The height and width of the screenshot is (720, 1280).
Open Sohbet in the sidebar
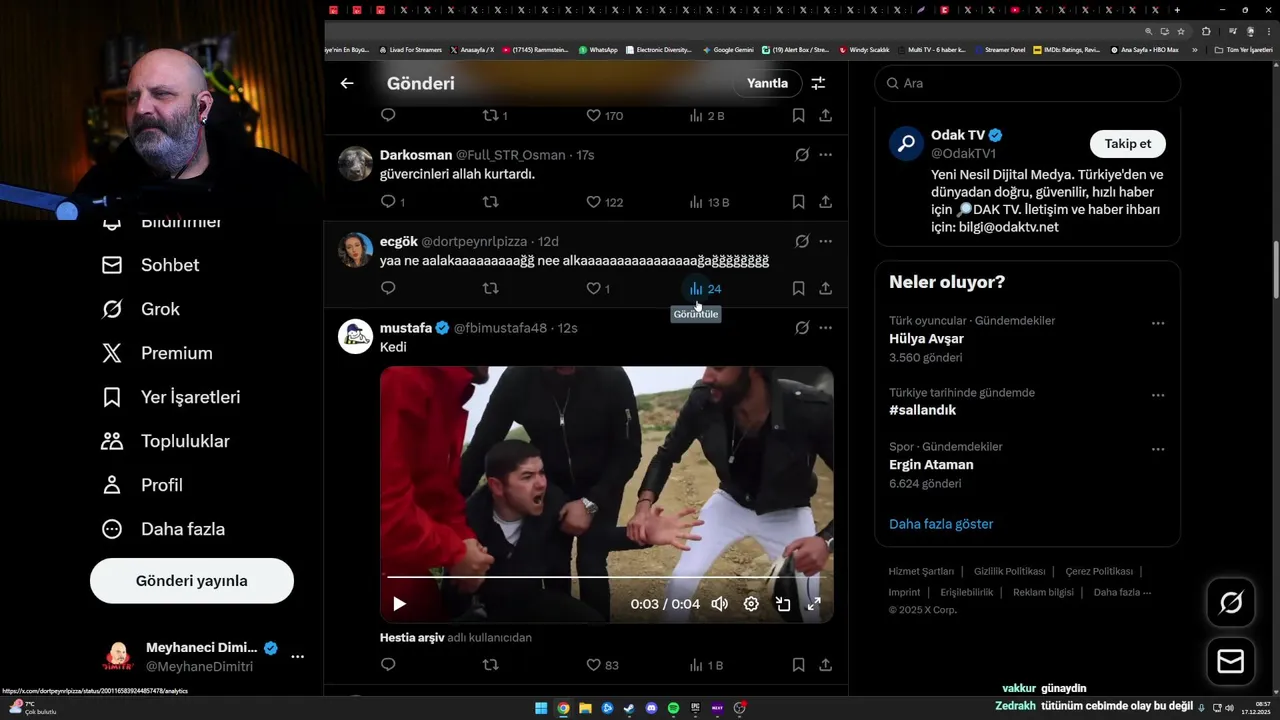click(x=151, y=265)
